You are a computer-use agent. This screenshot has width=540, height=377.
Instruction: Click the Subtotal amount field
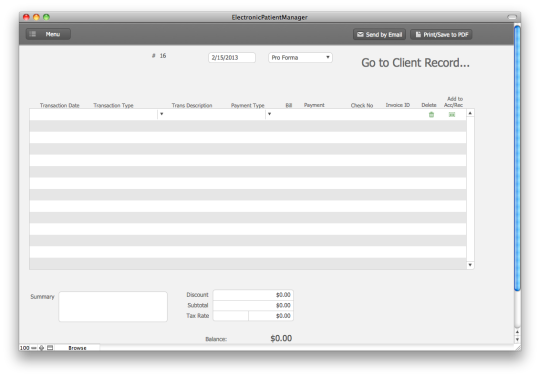click(x=253, y=305)
